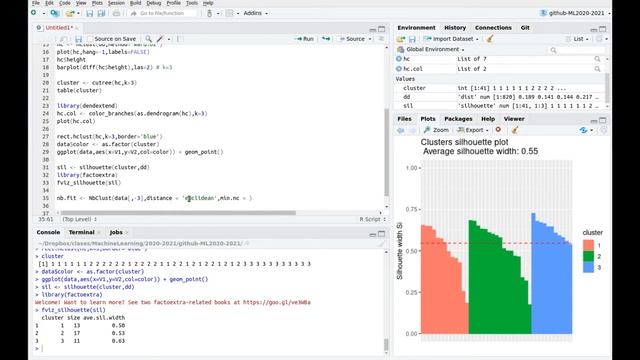This screenshot has height=360, width=640.
Task: Click the code tools wand icon
Action: [x=160, y=39]
